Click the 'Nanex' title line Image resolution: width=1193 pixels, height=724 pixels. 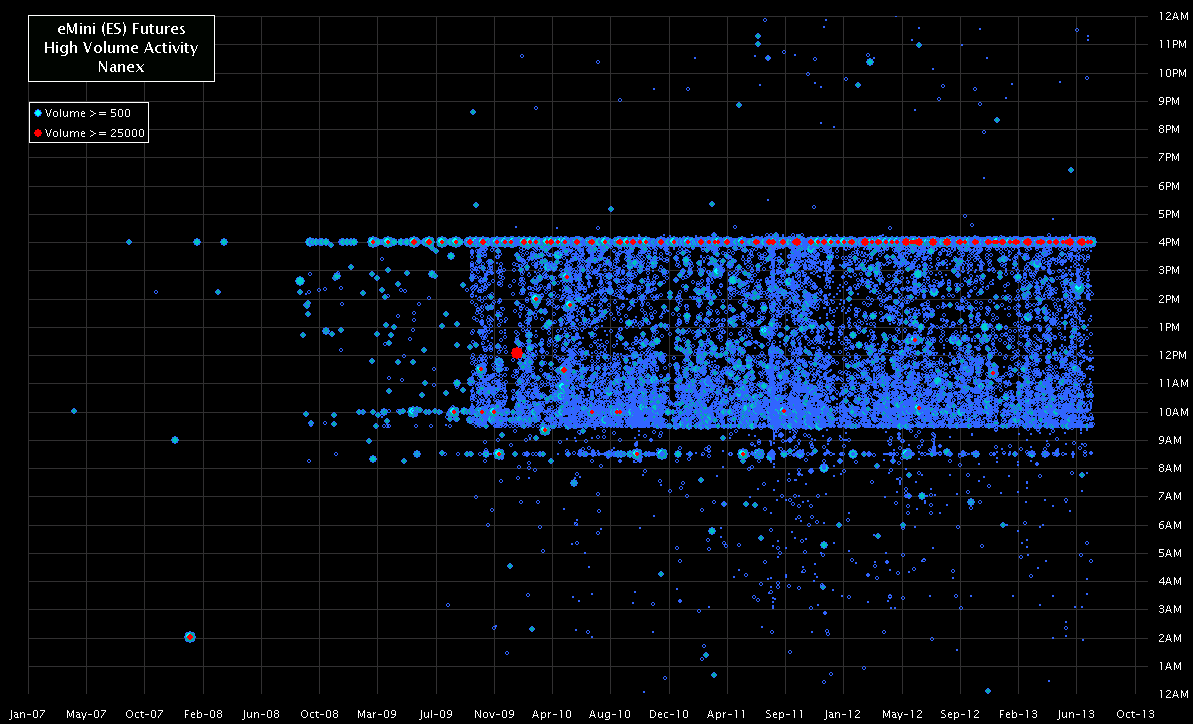pos(121,67)
